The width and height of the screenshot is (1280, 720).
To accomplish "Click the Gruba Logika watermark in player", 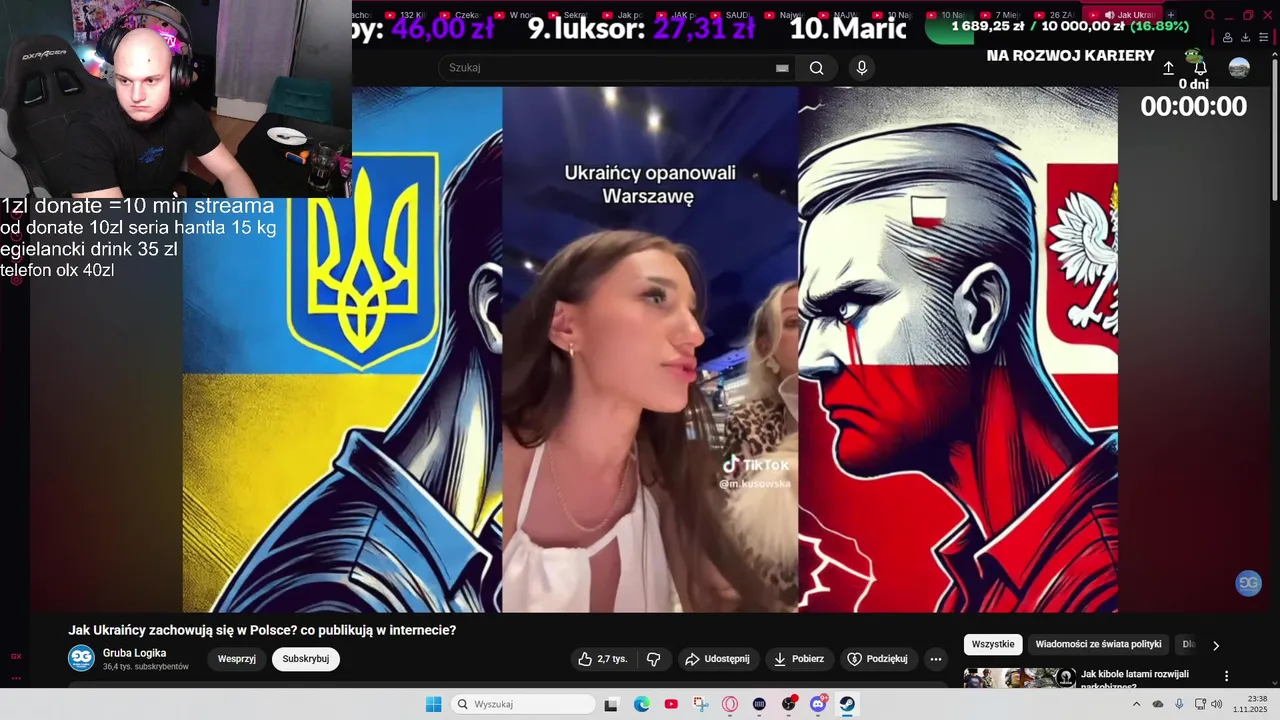I will pos(1249,584).
